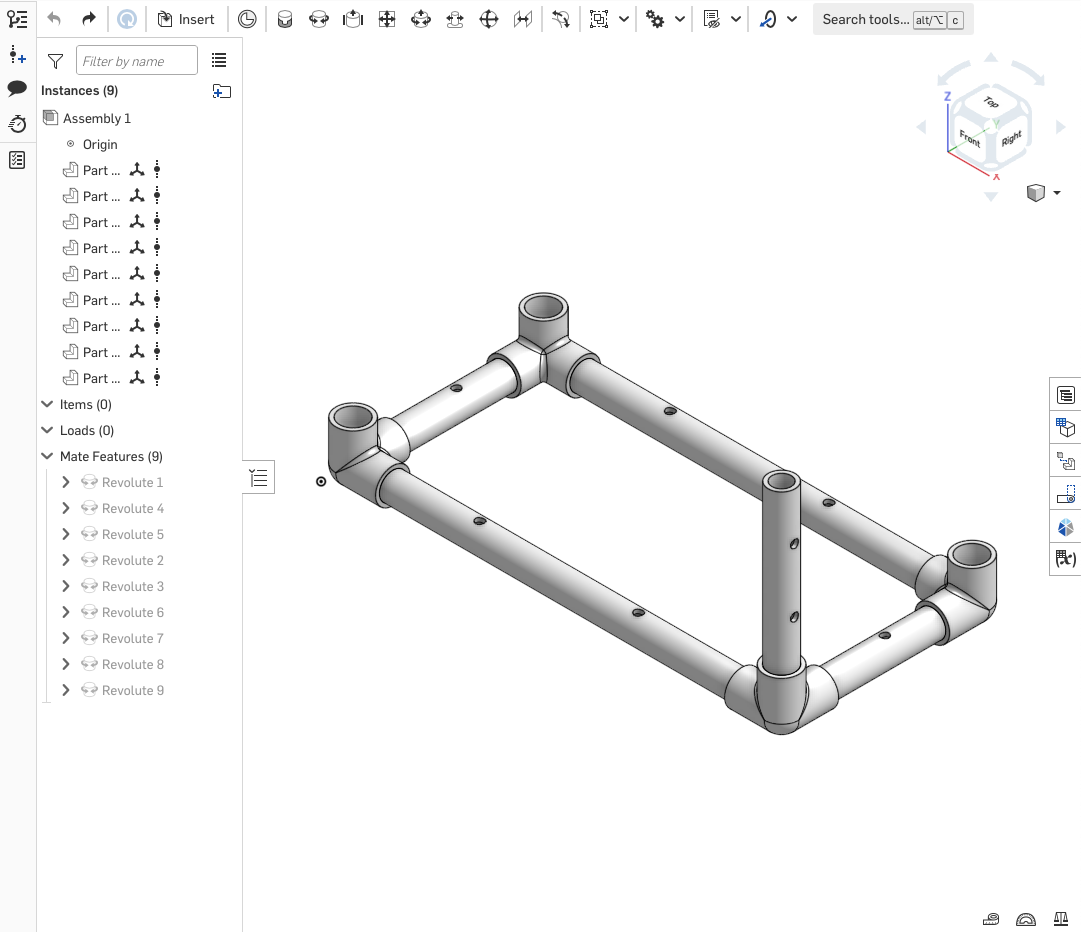The height and width of the screenshot is (932, 1081).
Task: Click the Top face of view cube
Action: click(991, 103)
